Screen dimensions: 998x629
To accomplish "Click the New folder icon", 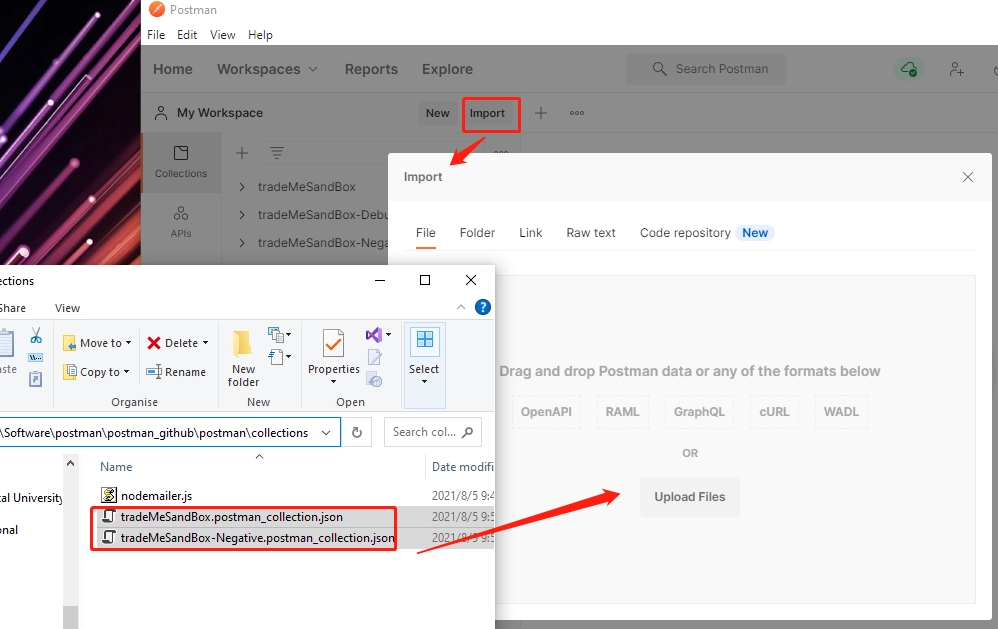I will pyautogui.click(x=242, y=344).
